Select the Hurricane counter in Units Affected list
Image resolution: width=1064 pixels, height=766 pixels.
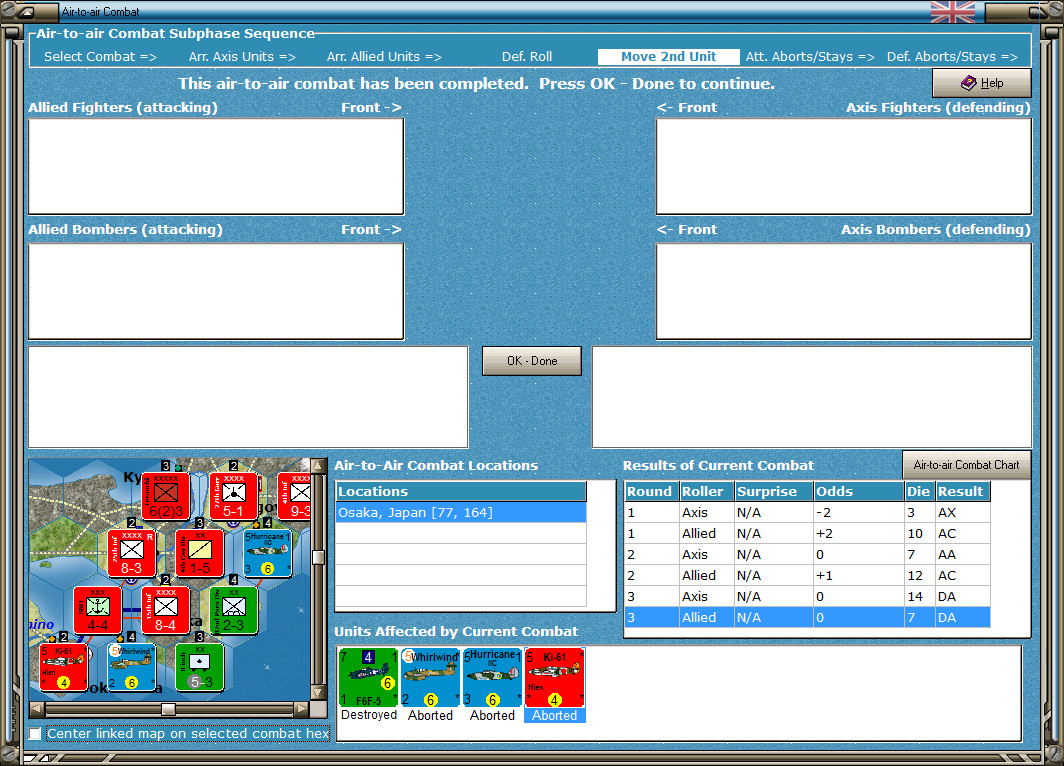point(493,677)
